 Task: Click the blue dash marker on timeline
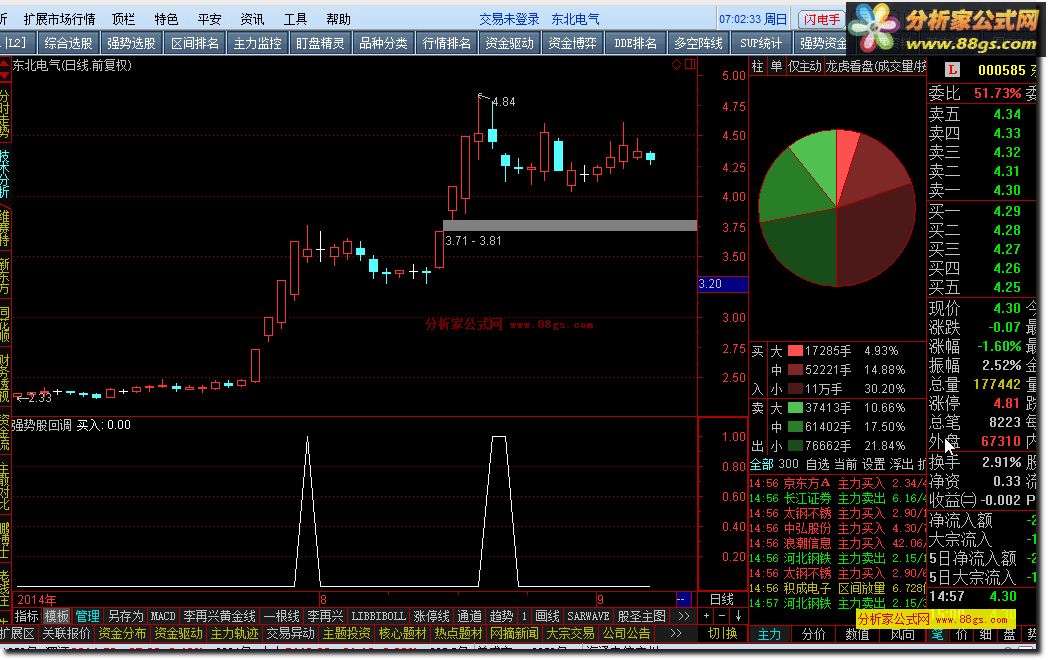[683, 599]
